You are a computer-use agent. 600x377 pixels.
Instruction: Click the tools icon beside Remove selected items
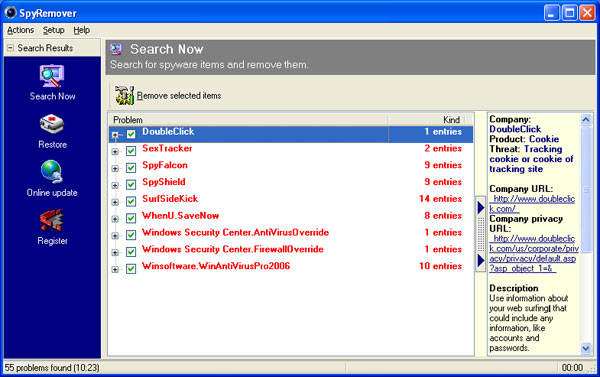tap(124, 95)
